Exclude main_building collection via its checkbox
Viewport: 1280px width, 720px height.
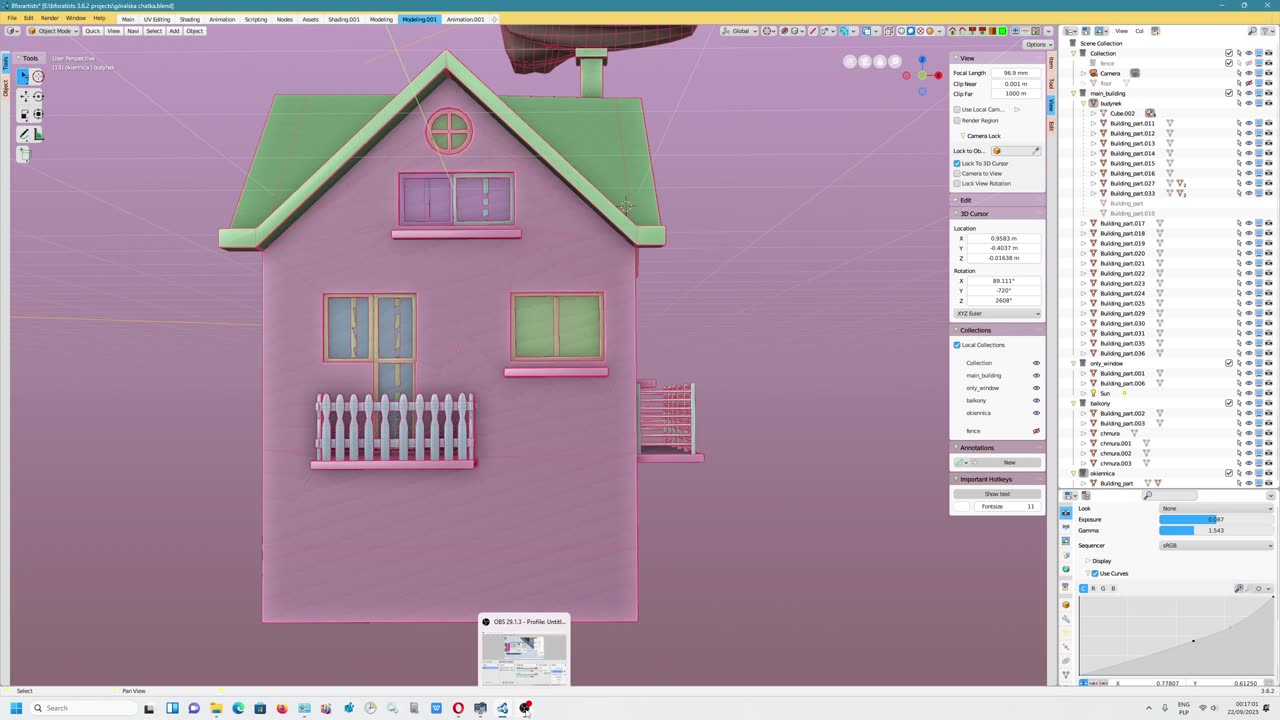1229,93
